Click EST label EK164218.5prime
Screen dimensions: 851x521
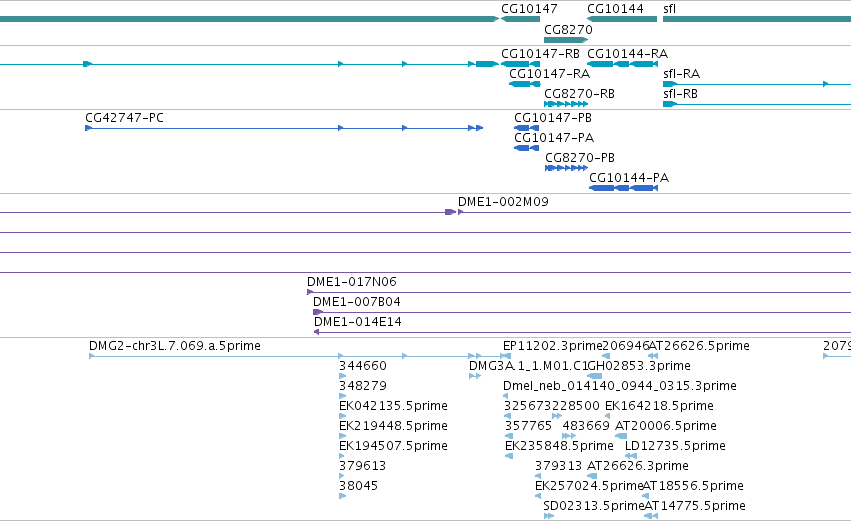[x=659, y=406]
